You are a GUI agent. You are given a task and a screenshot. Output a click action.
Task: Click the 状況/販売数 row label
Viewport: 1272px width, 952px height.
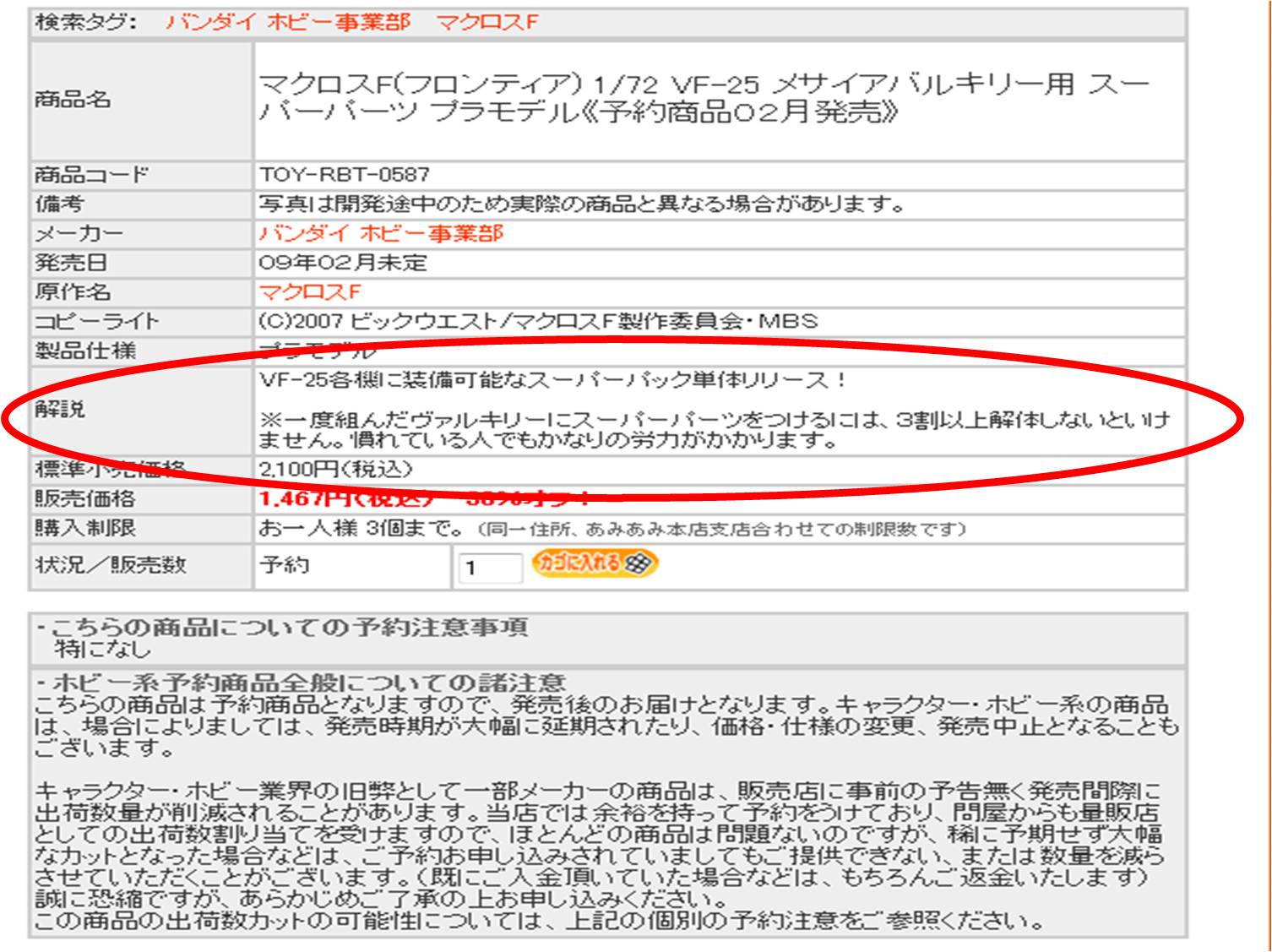110,564
